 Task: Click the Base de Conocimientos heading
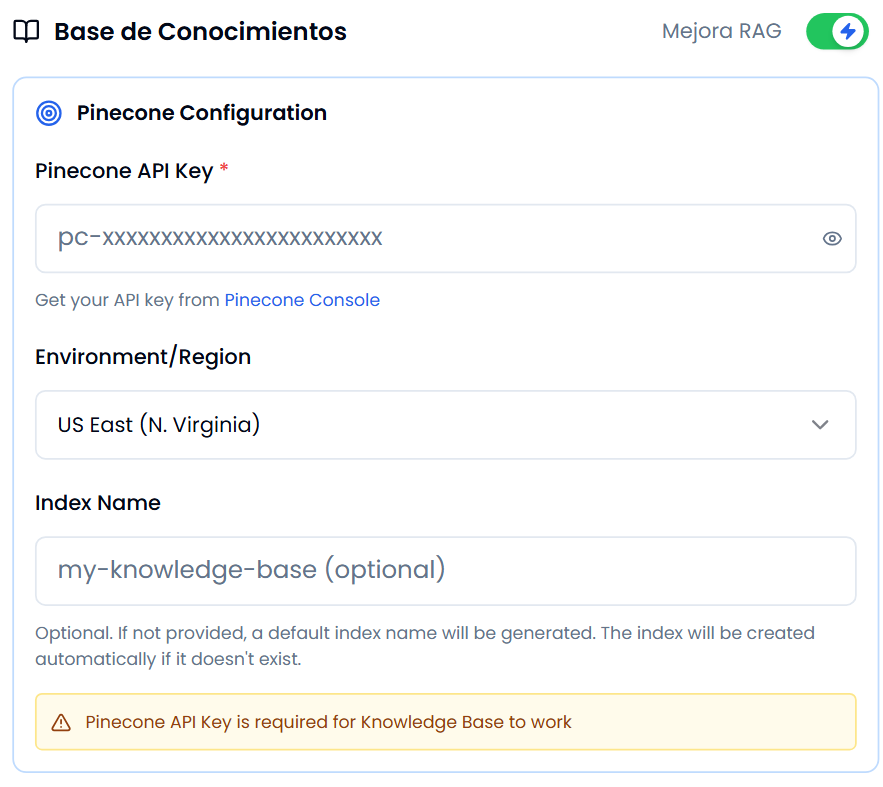200,31
